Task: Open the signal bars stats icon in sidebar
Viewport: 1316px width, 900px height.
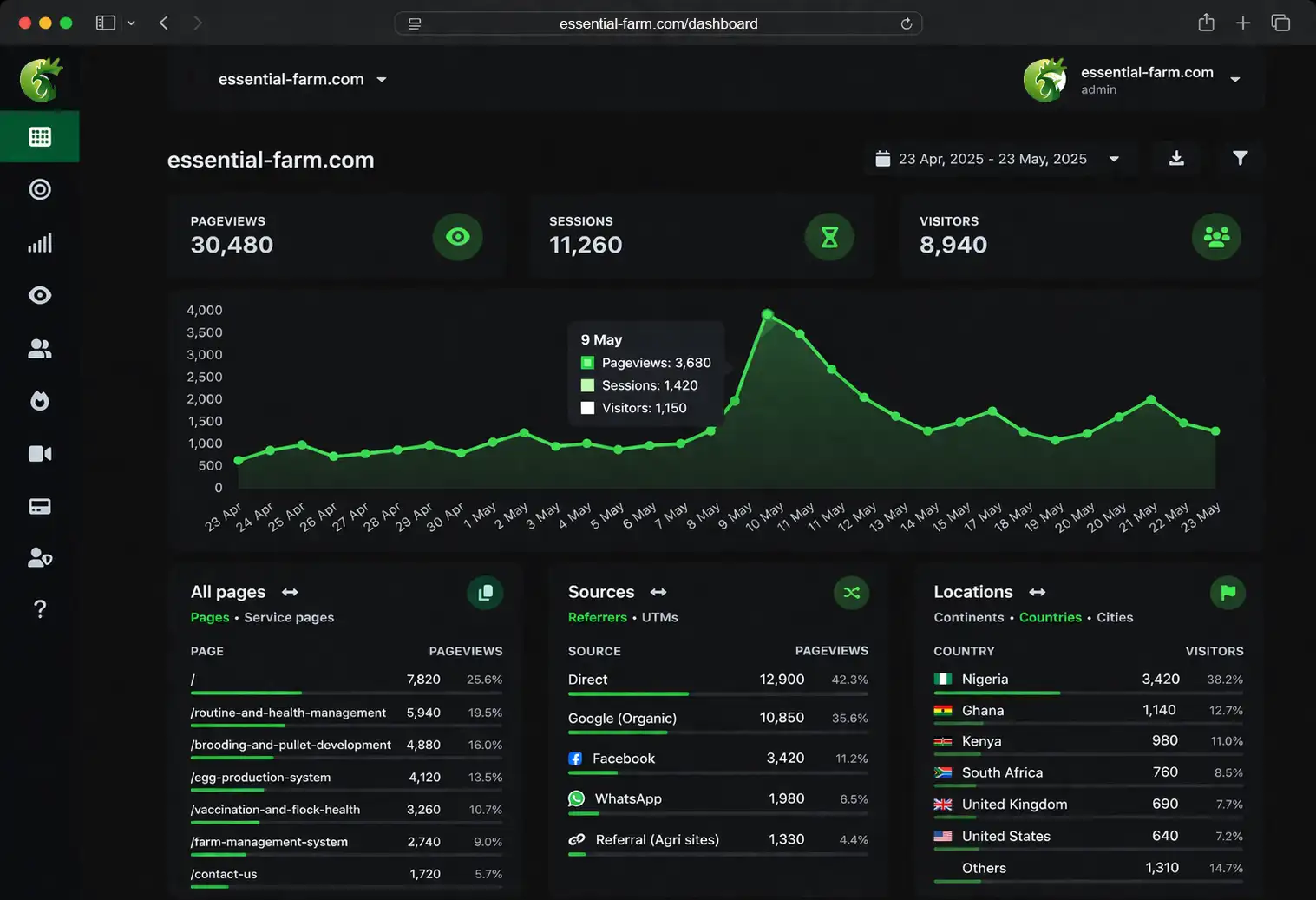Action: pyautogui.click(x=40, y=242)
